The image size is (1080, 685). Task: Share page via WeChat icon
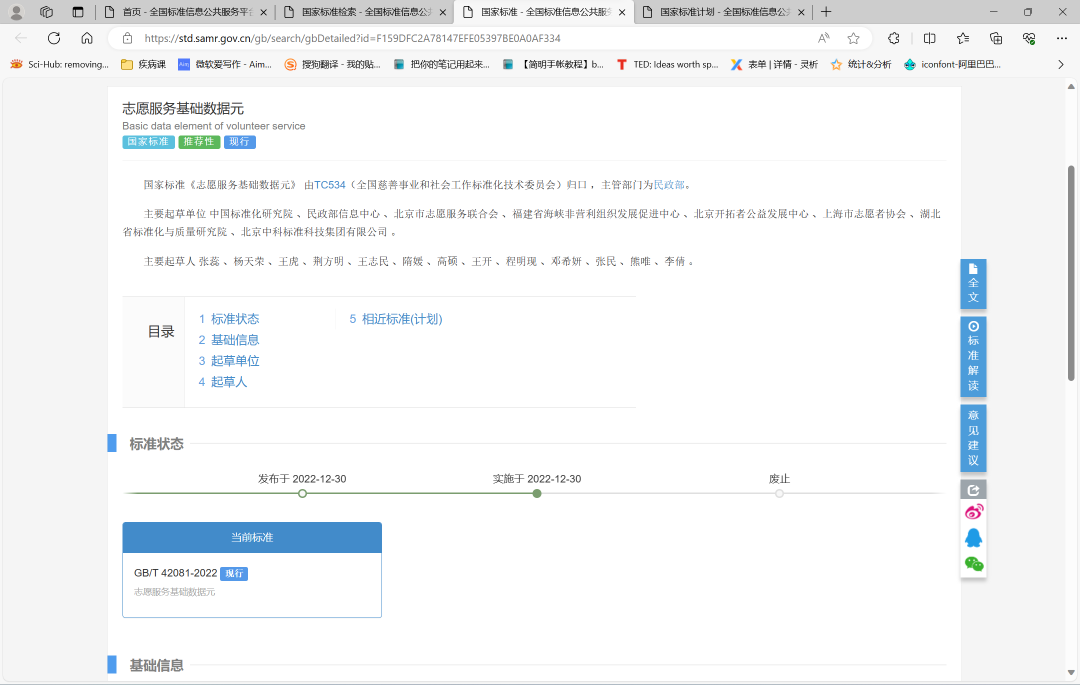[973, 564]
